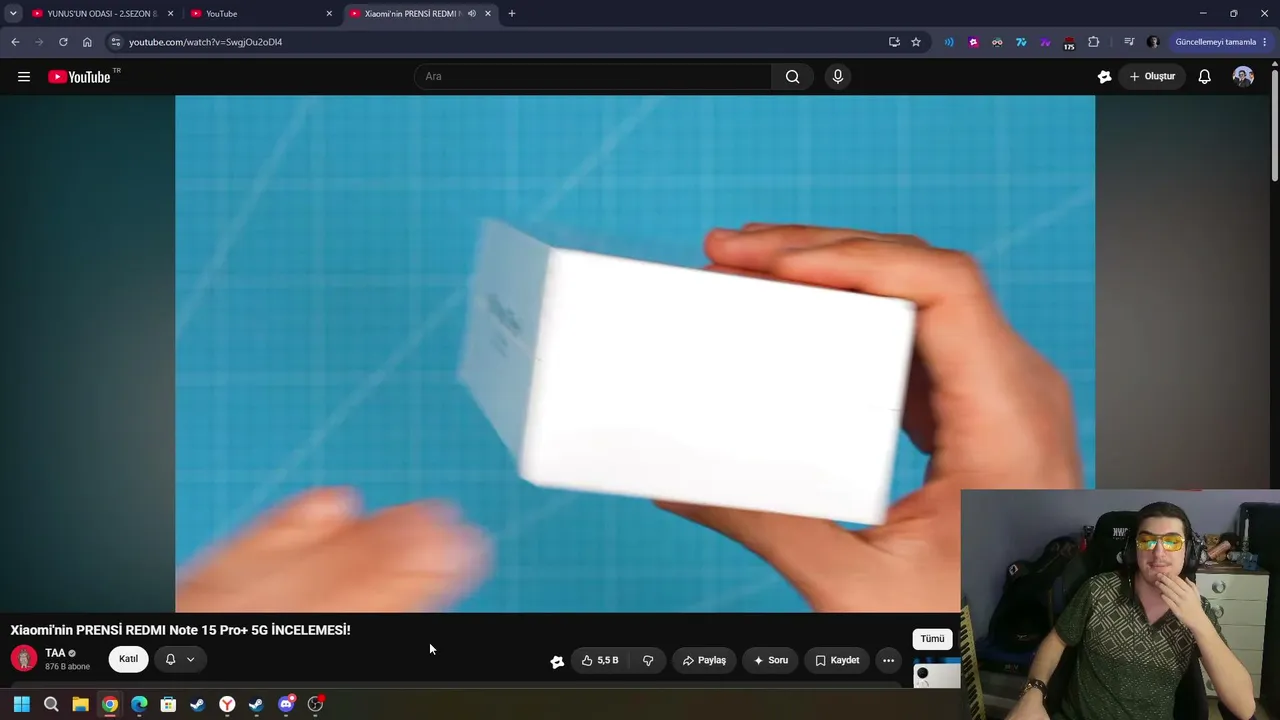Share the video using Paylaş

(x=704, y=660)
